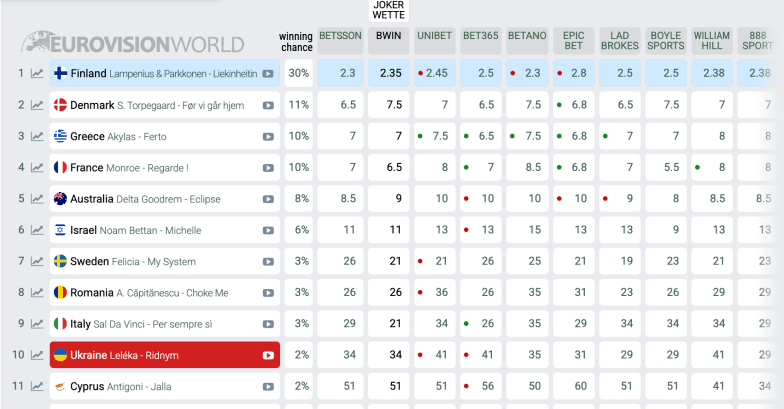Screen dimensions: 784x409
Task: Play the Ukraine Ridnym video
Action: pos(268,355)
